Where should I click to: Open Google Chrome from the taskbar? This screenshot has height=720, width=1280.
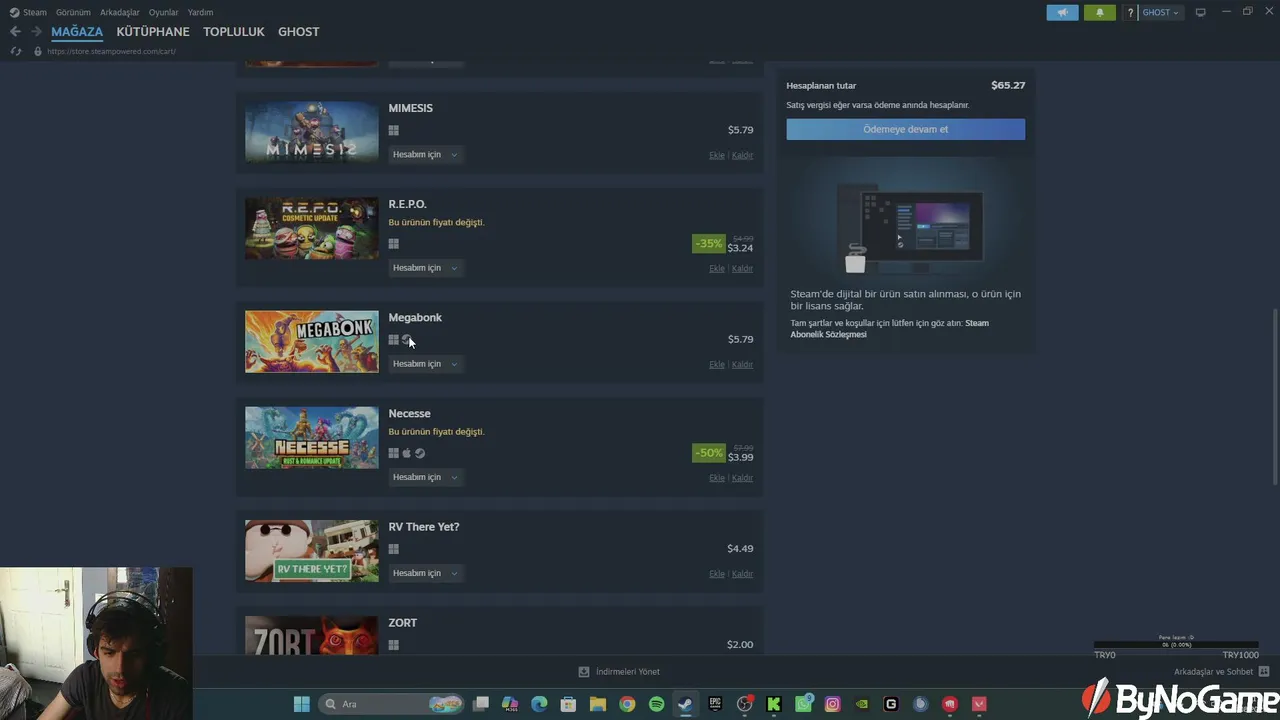[627, 704]
